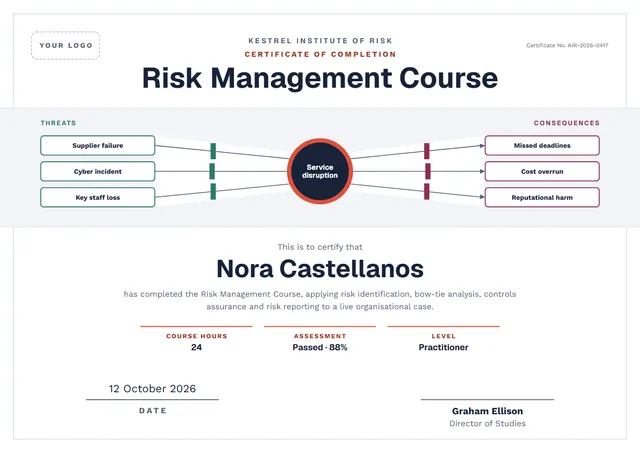Image resolution: width=640 pixels, height=453 pixels.
Task: Click the maroon barrier before Reputational harm
Action: tap(427, 191)
